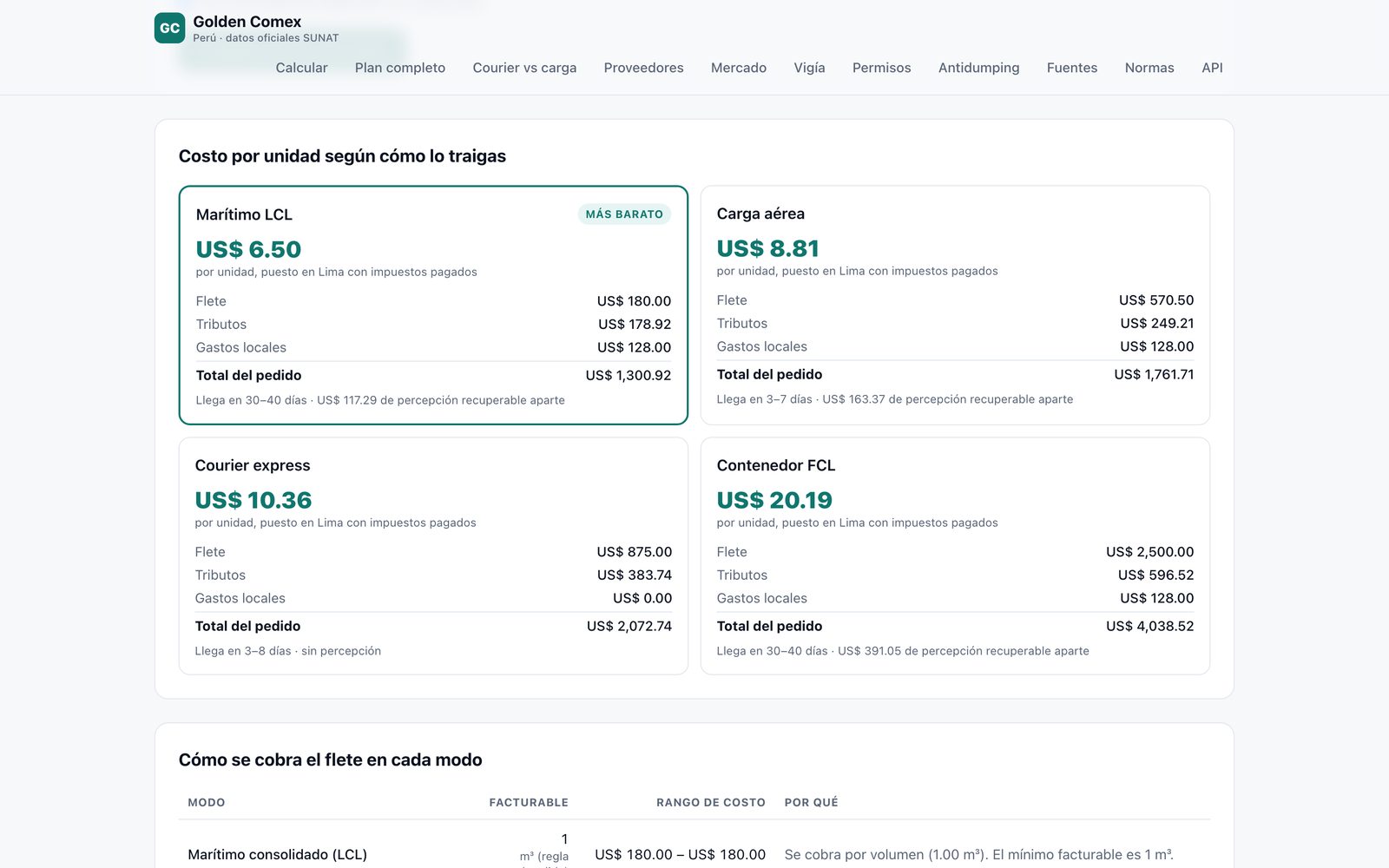Click the Tributos value US$ 178.92
The width and height of the screenshot is (1389, 868).
(x=634, y=324)
